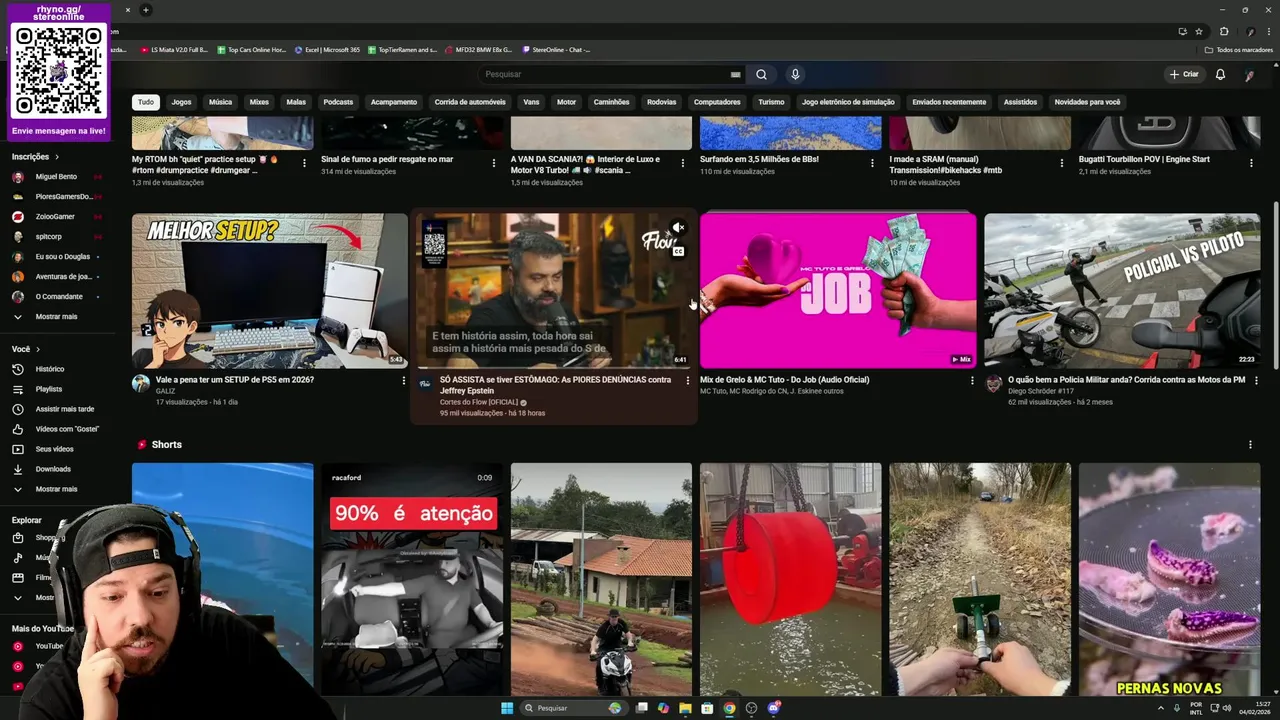Open YouTube notifications bell
The image size is (1280, 720).
(x=1220, y=74)
